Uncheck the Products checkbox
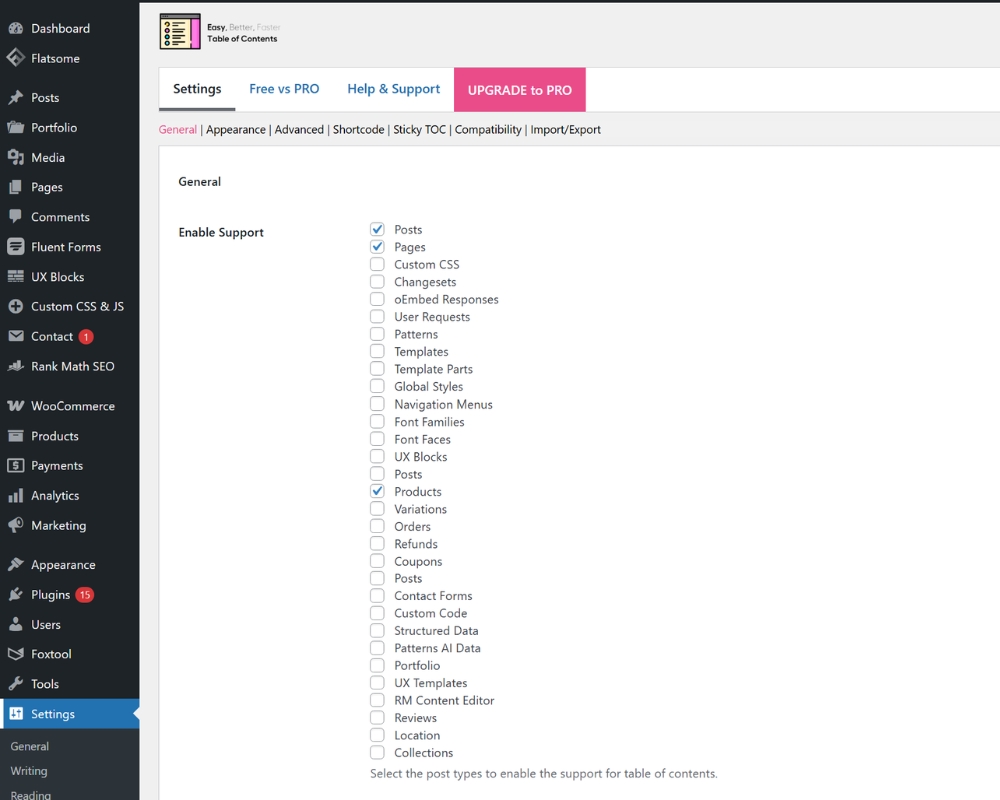This screenshot has width=1000, height=800. (x=378, y=491)
